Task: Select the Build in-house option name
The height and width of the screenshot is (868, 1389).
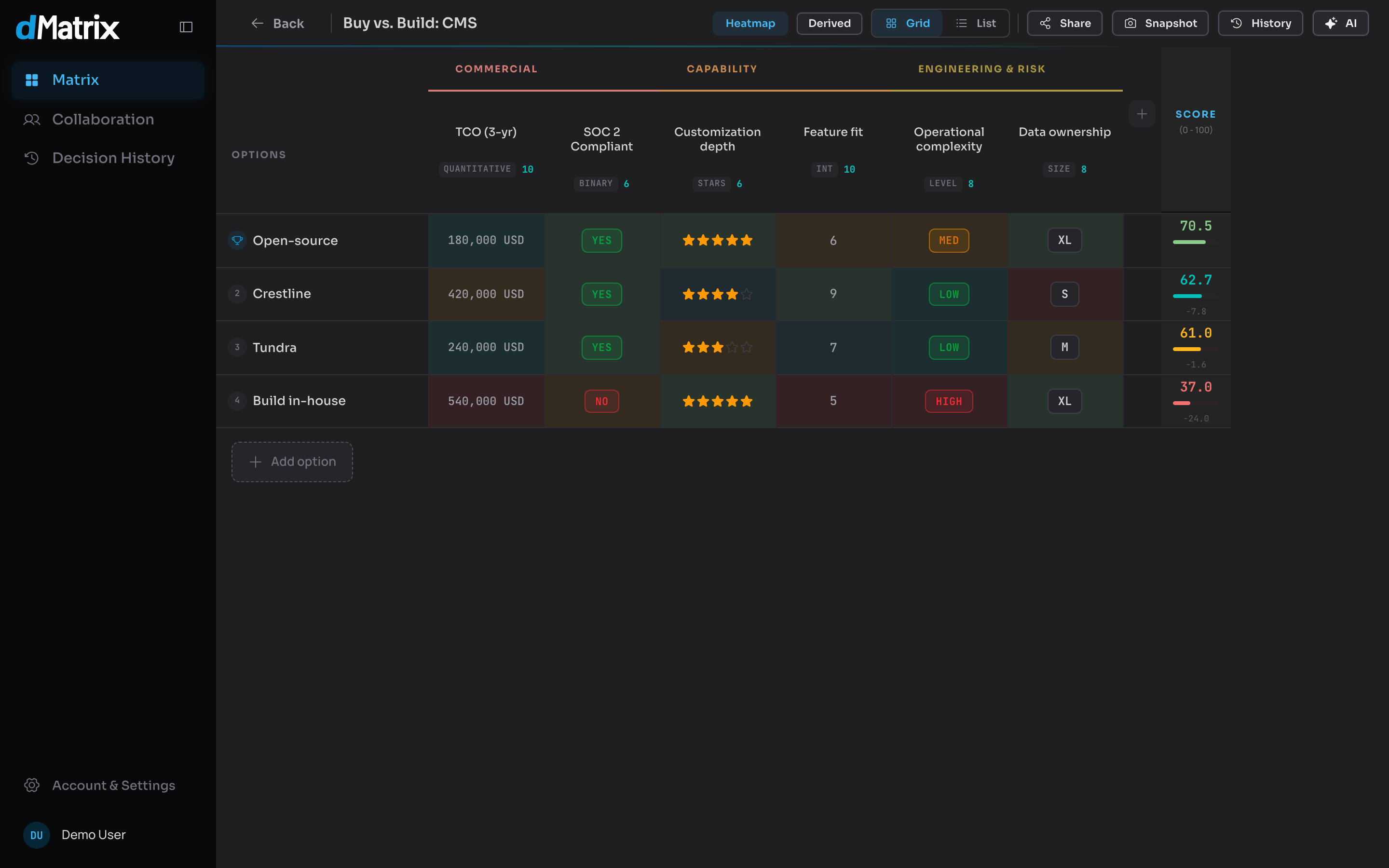Action: point(299,401)
